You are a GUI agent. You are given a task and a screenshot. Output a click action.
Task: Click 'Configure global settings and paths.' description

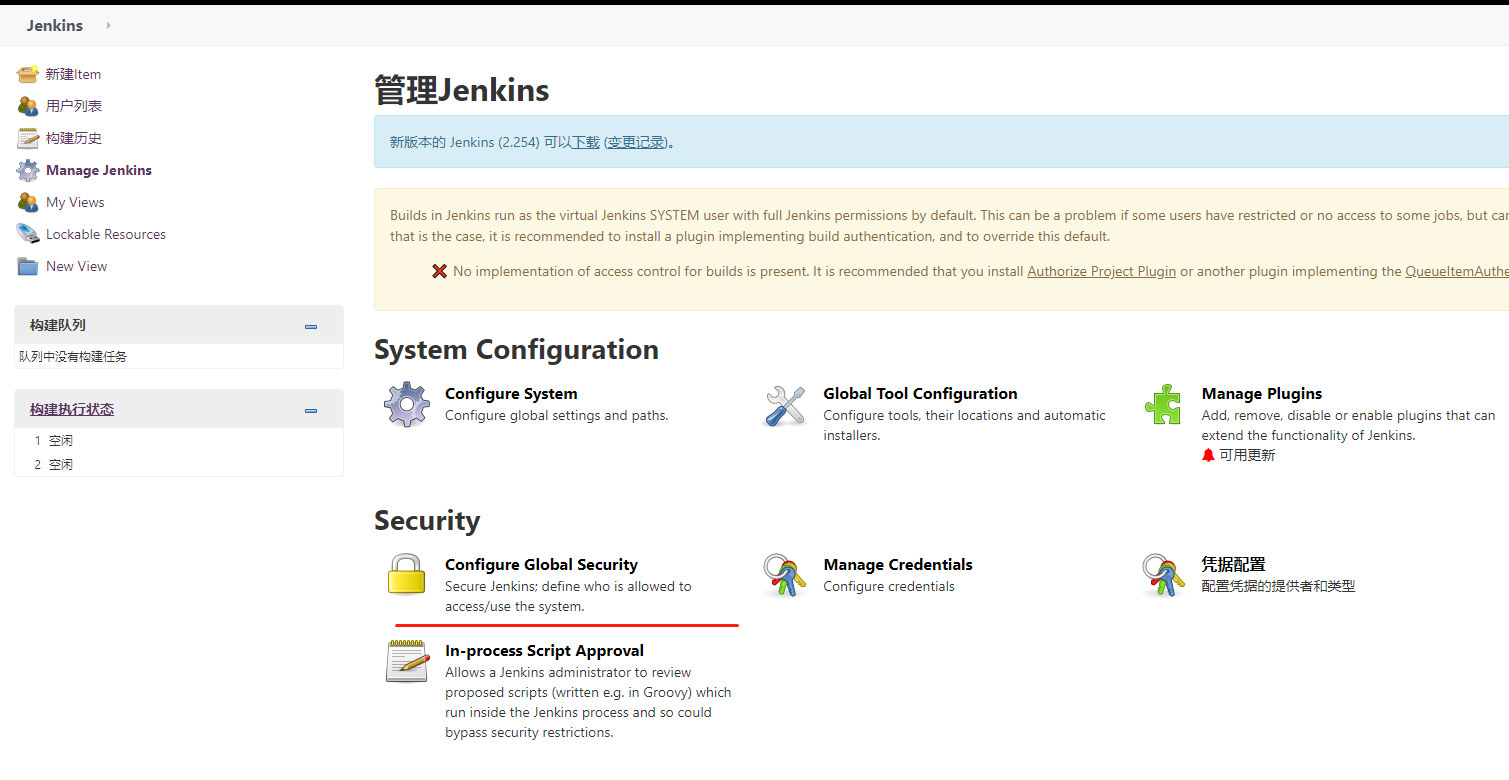click(x=556, y=415)
